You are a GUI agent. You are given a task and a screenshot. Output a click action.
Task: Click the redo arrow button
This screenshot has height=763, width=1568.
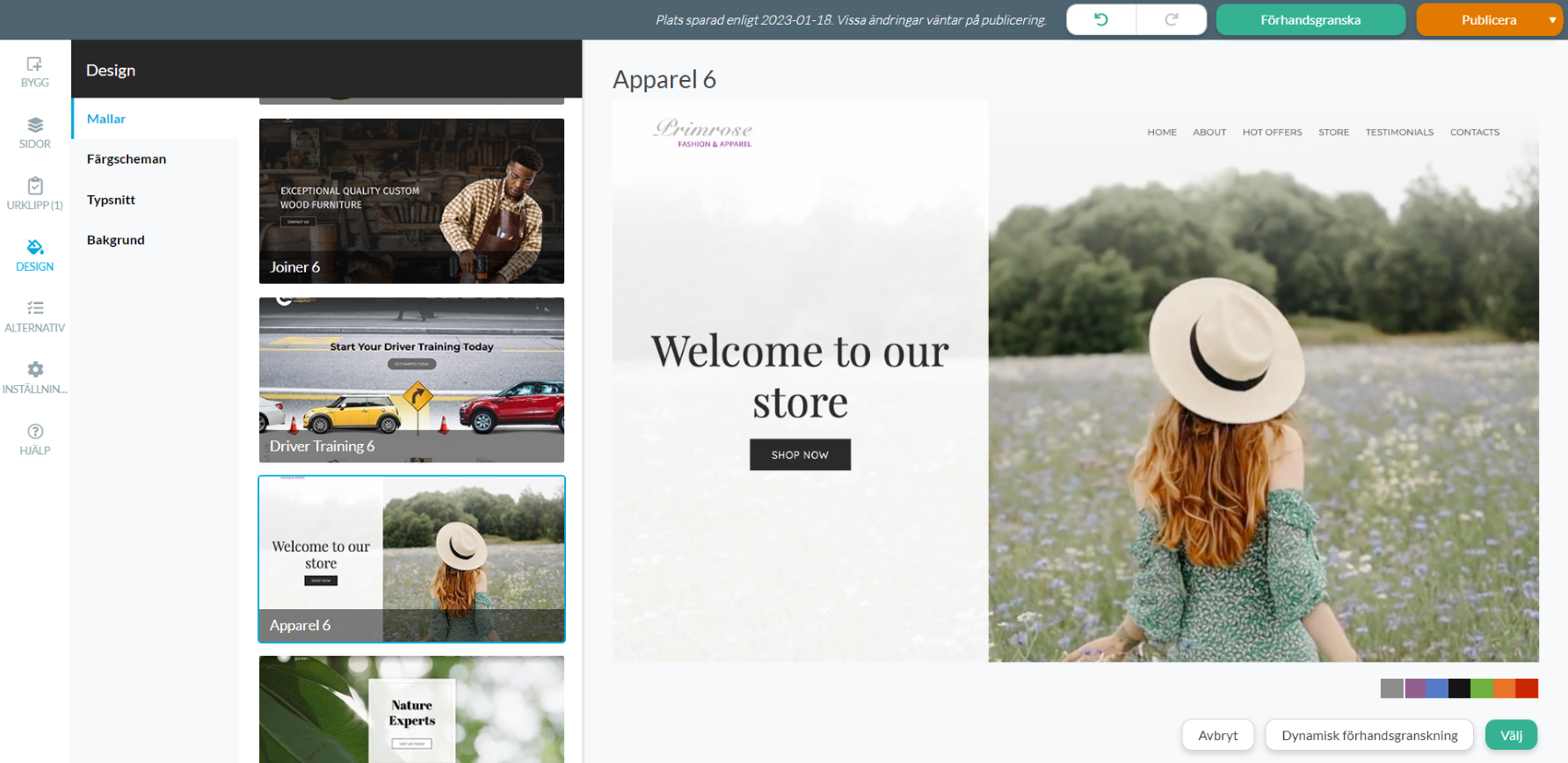coord(1171,19)
